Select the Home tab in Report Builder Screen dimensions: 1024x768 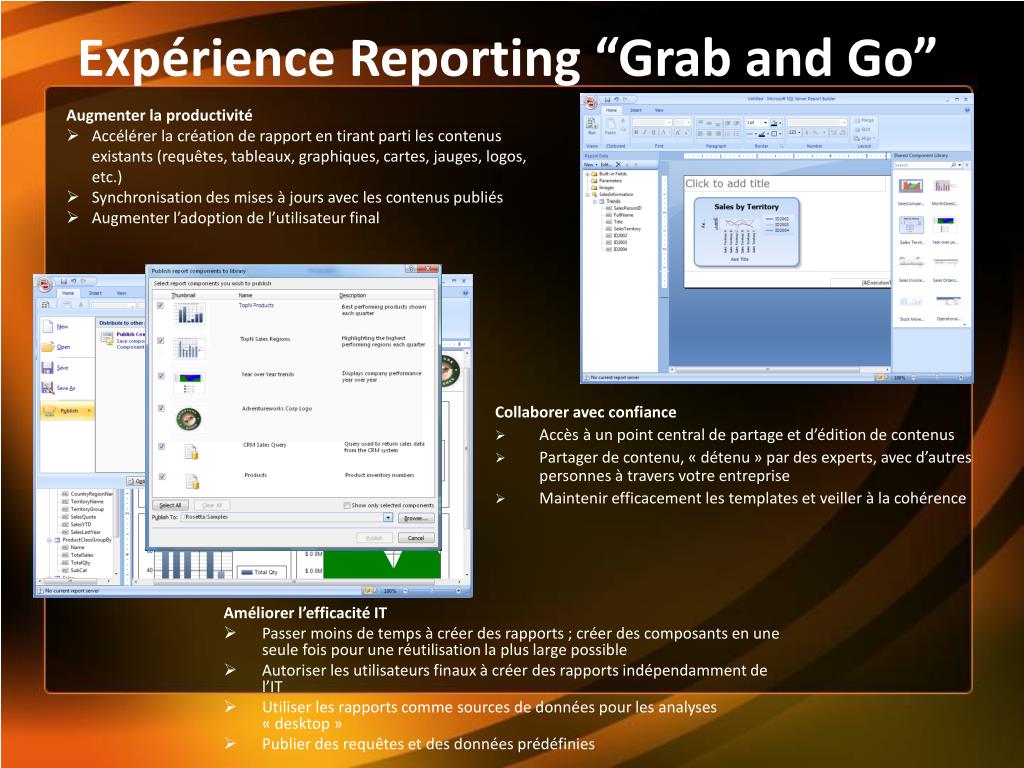click(611, 110)
